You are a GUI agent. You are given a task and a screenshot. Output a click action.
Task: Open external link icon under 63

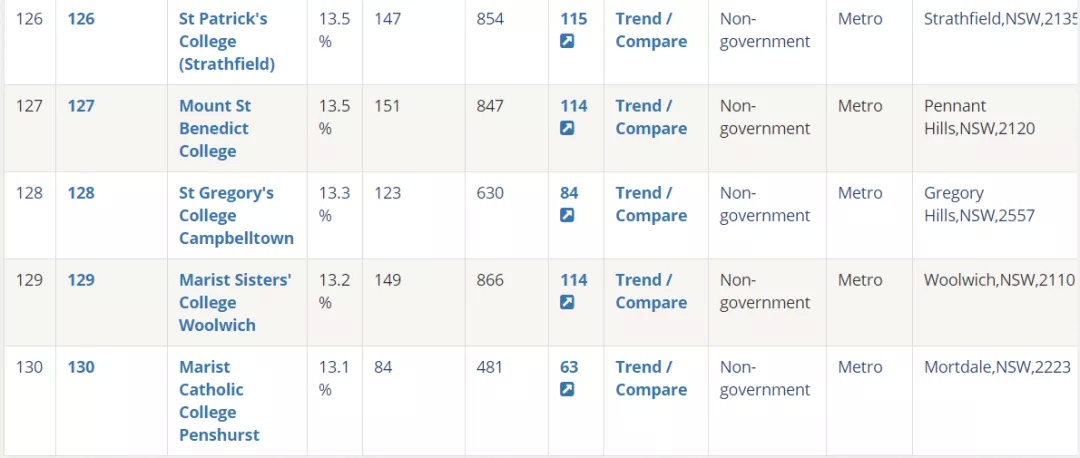(567, 389)
